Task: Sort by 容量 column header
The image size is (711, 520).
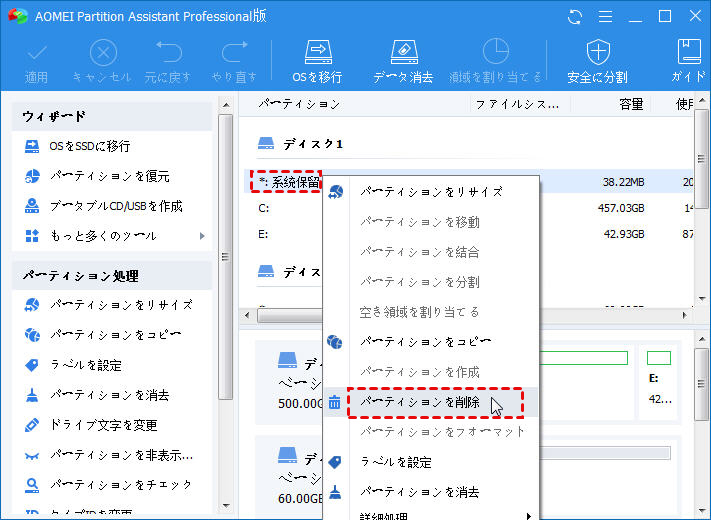Action: click(x=631, y=105)
